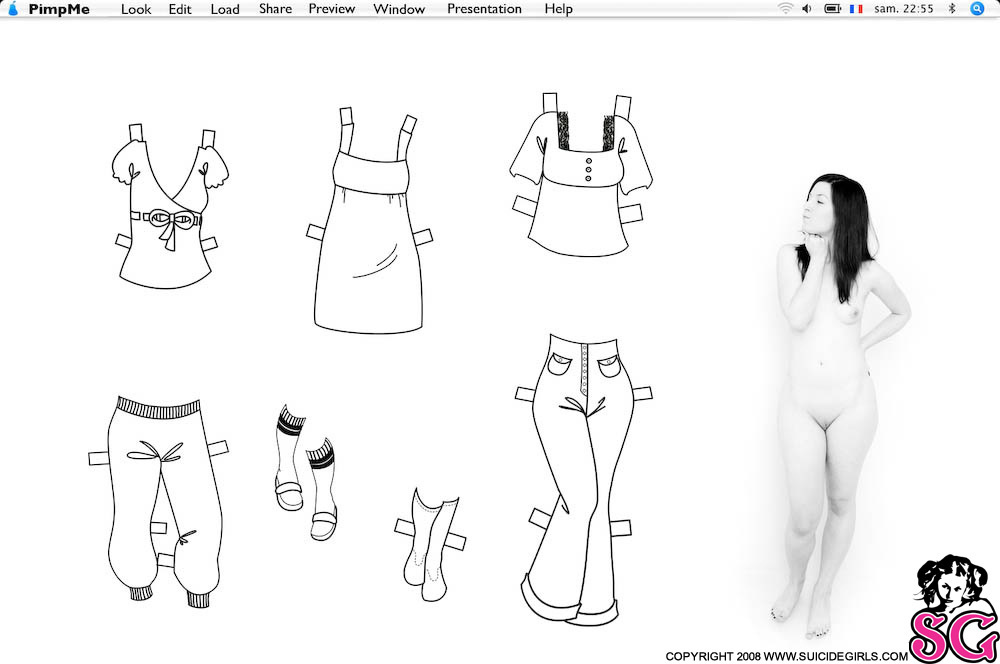The width and height of the screenshot is (1000, 664).
Task: Click the volume speaker icon
Action: [x=807, y=8]
